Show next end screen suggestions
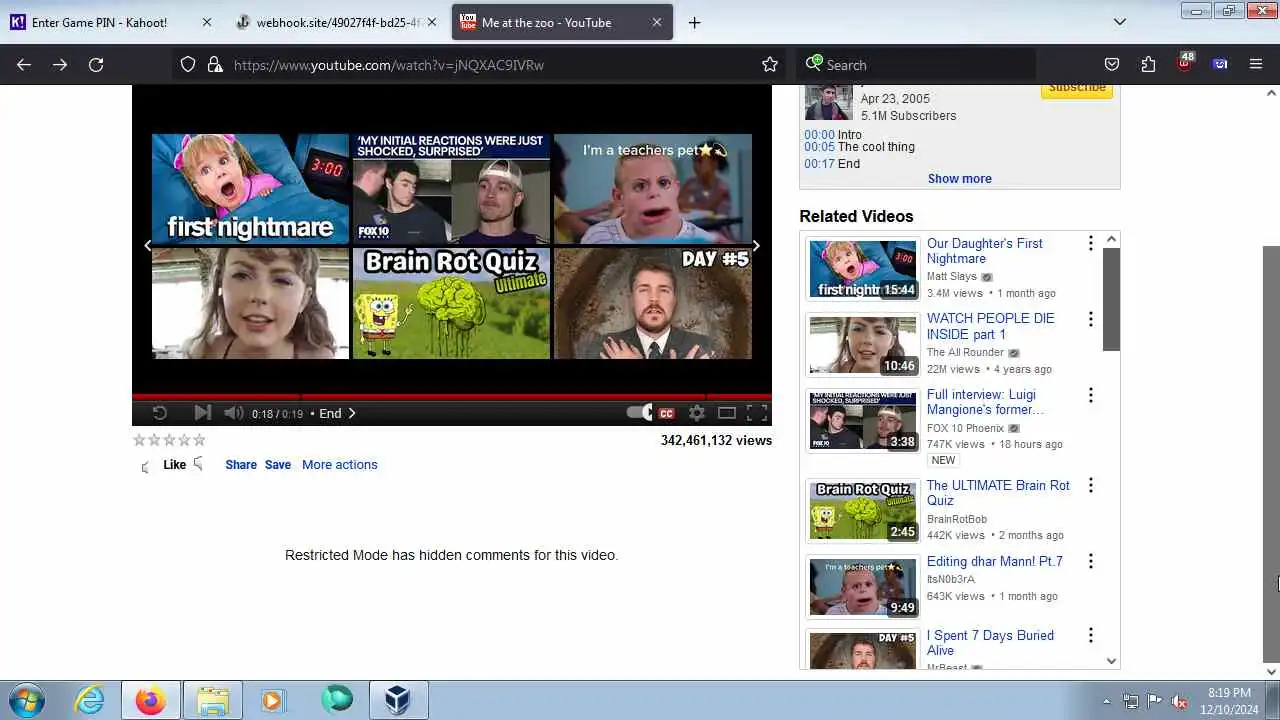 (x=756, y=245)
